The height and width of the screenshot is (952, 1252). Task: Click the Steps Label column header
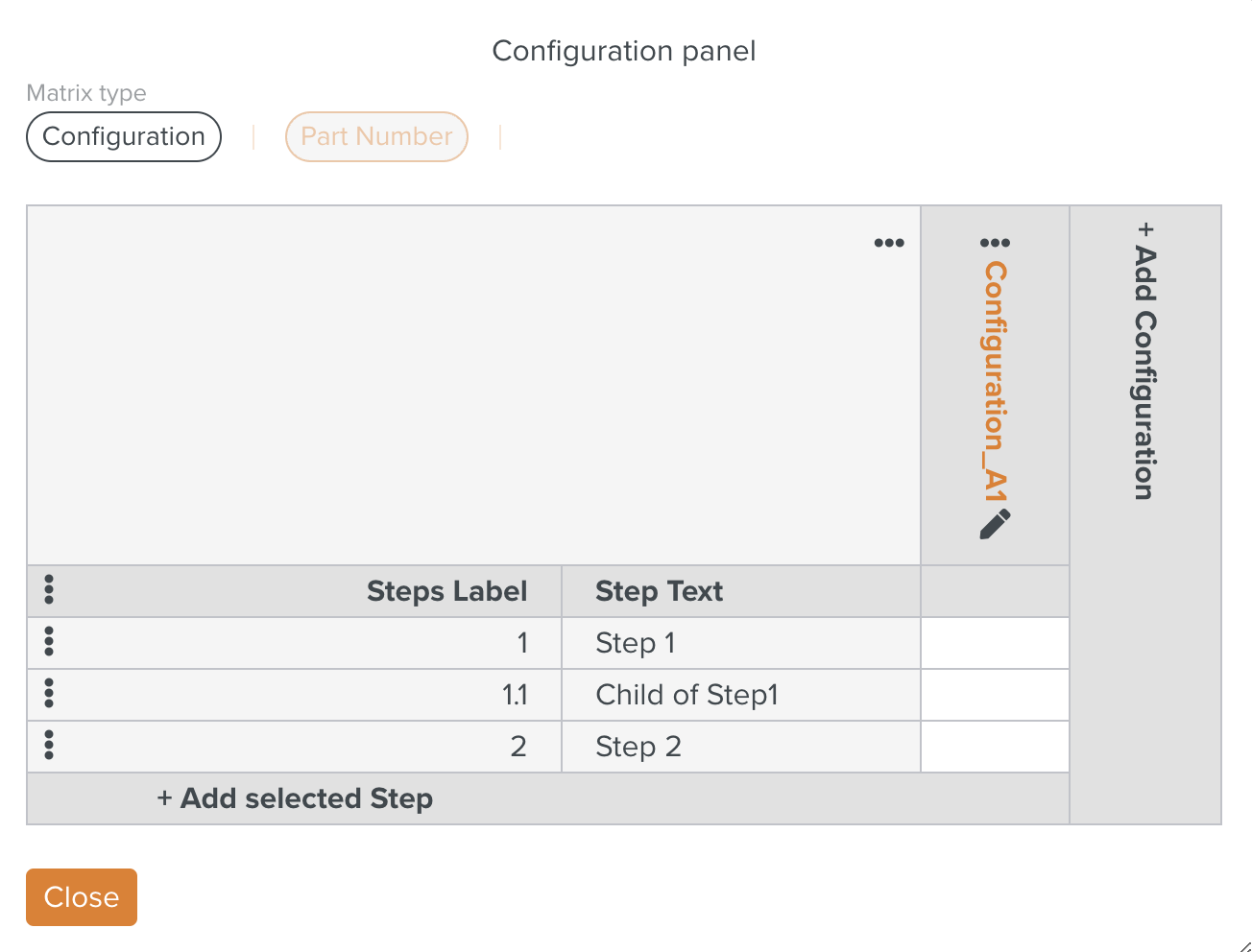446,591
